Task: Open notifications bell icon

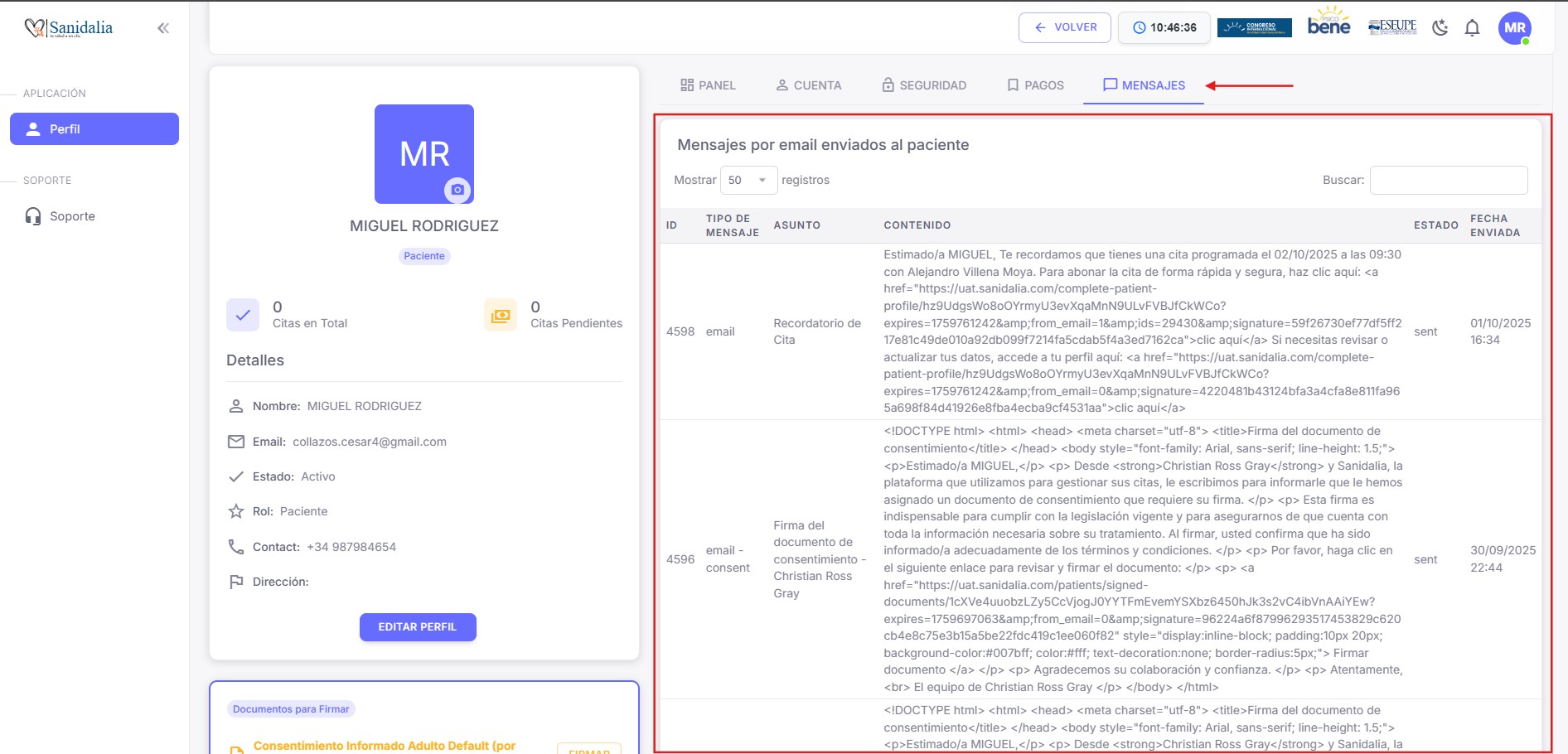Action: click(x=1472, y=28)
